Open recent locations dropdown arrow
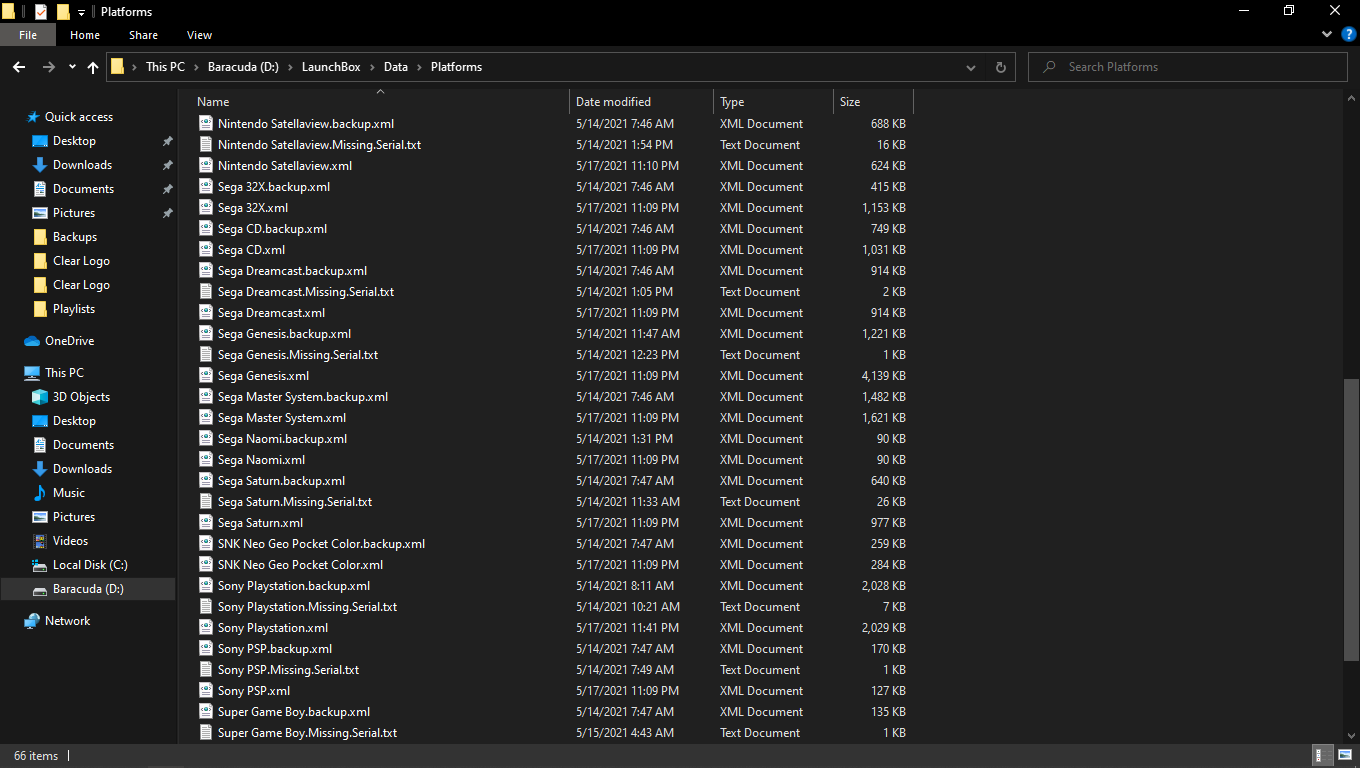 coord(72,67)
